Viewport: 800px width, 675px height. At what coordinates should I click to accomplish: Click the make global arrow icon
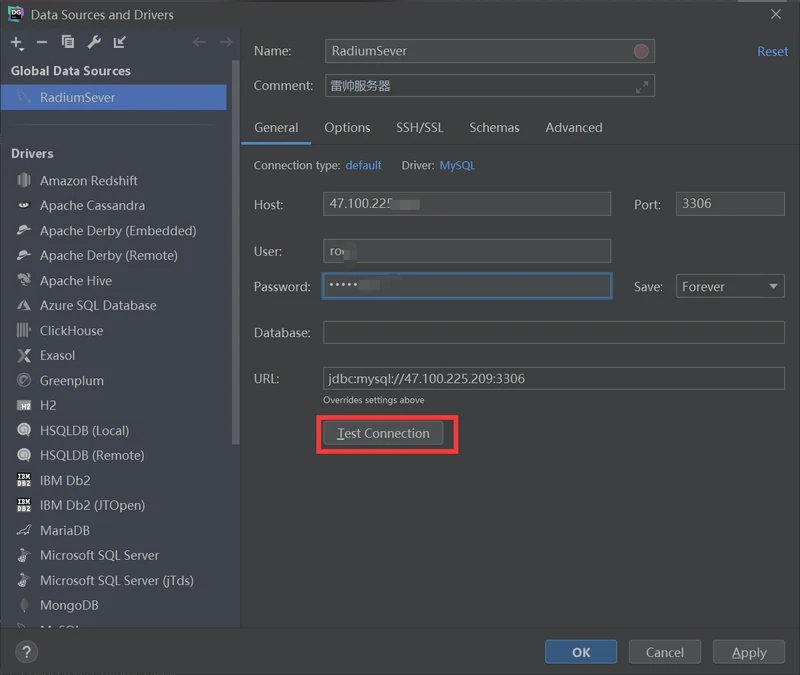[x=120, y=42]
